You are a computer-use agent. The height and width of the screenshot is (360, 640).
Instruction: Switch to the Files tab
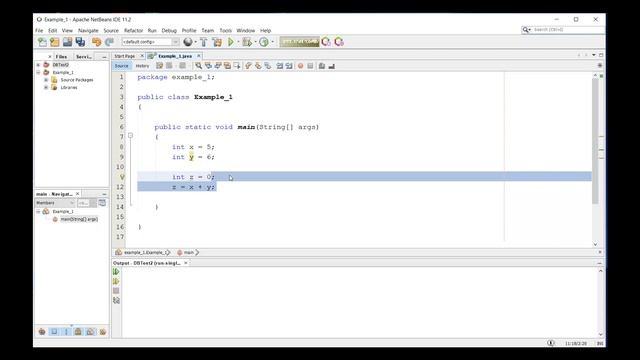[x=61, y=57]
